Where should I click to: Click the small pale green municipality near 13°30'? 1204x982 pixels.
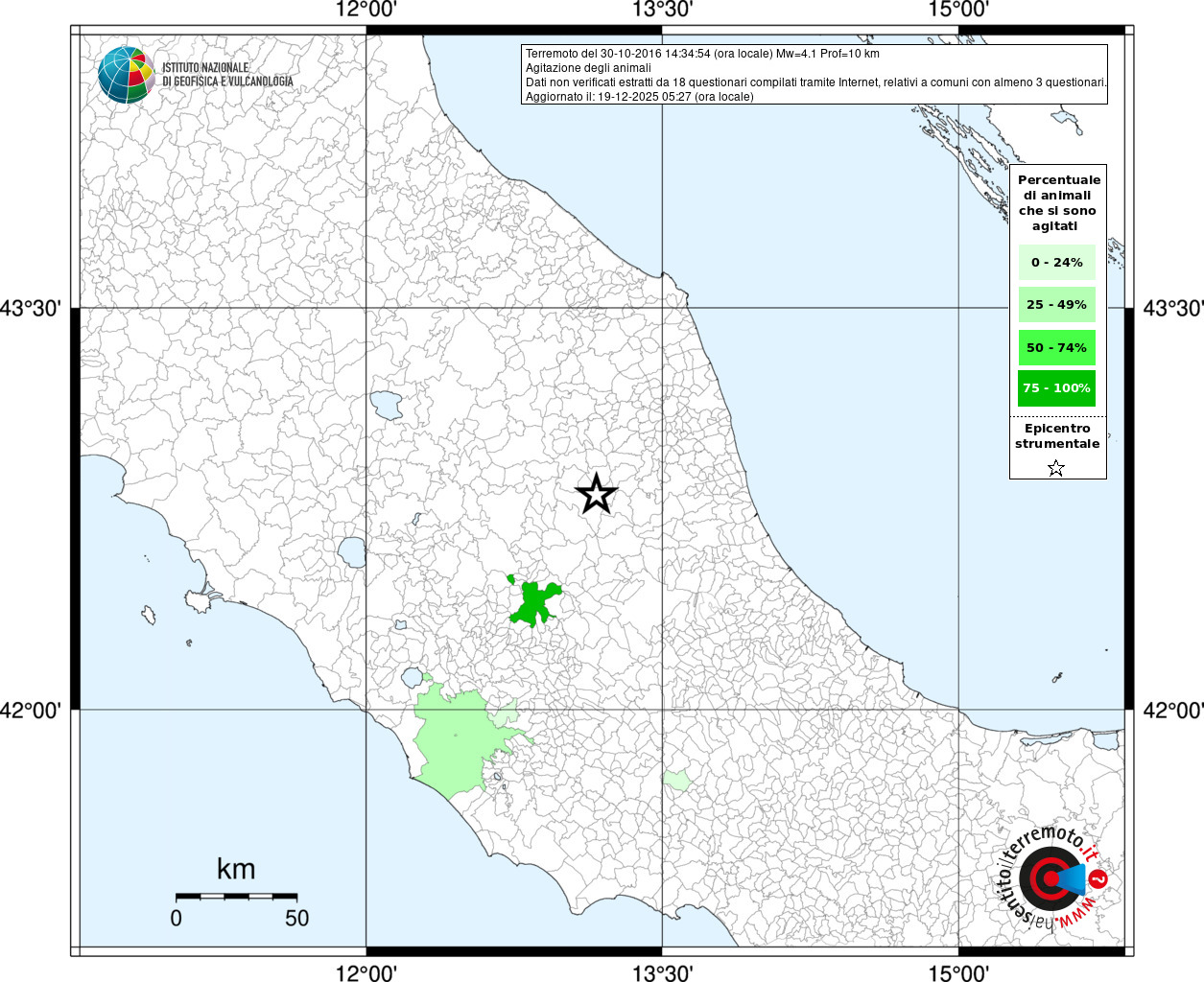[676, 781]
